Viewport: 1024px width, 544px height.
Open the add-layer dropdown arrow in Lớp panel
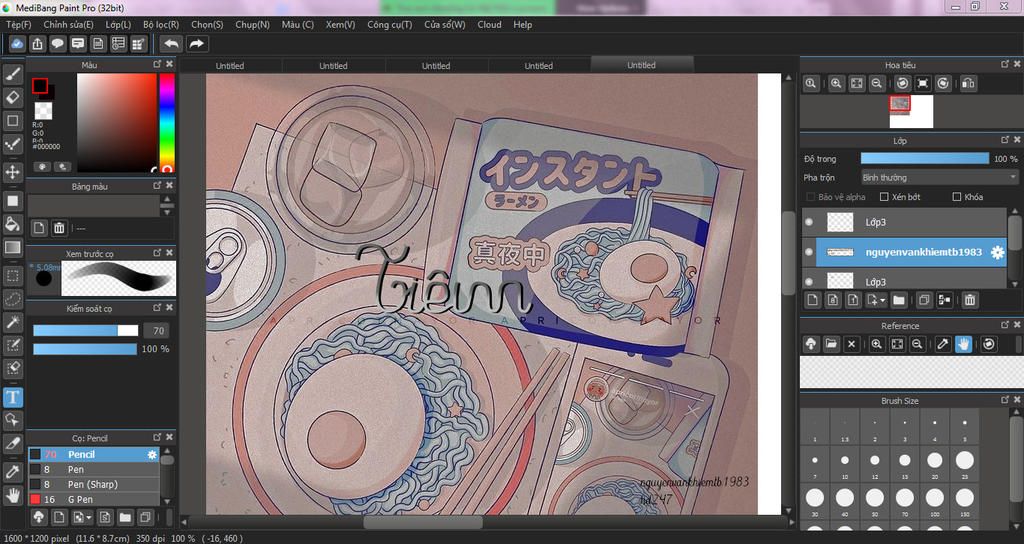tap(883, 300)
